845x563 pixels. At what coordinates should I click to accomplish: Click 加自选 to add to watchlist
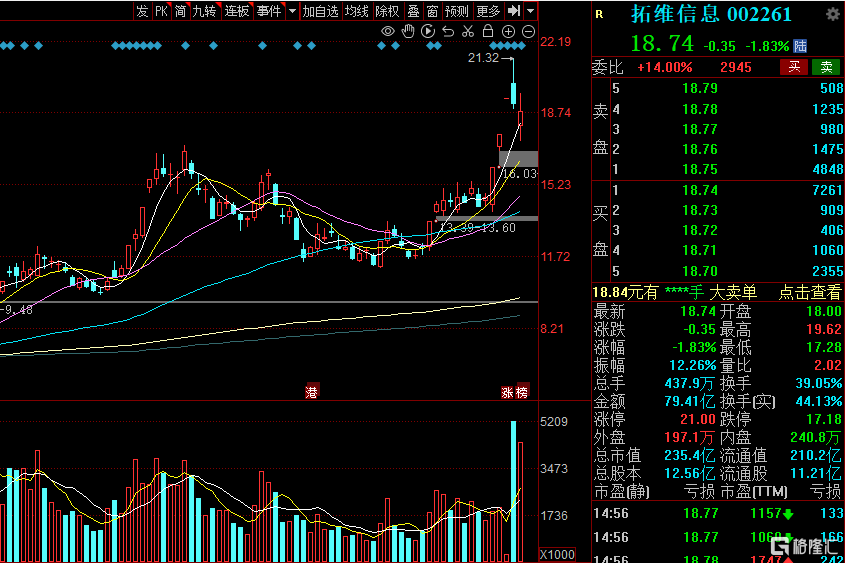click(320, 11)
